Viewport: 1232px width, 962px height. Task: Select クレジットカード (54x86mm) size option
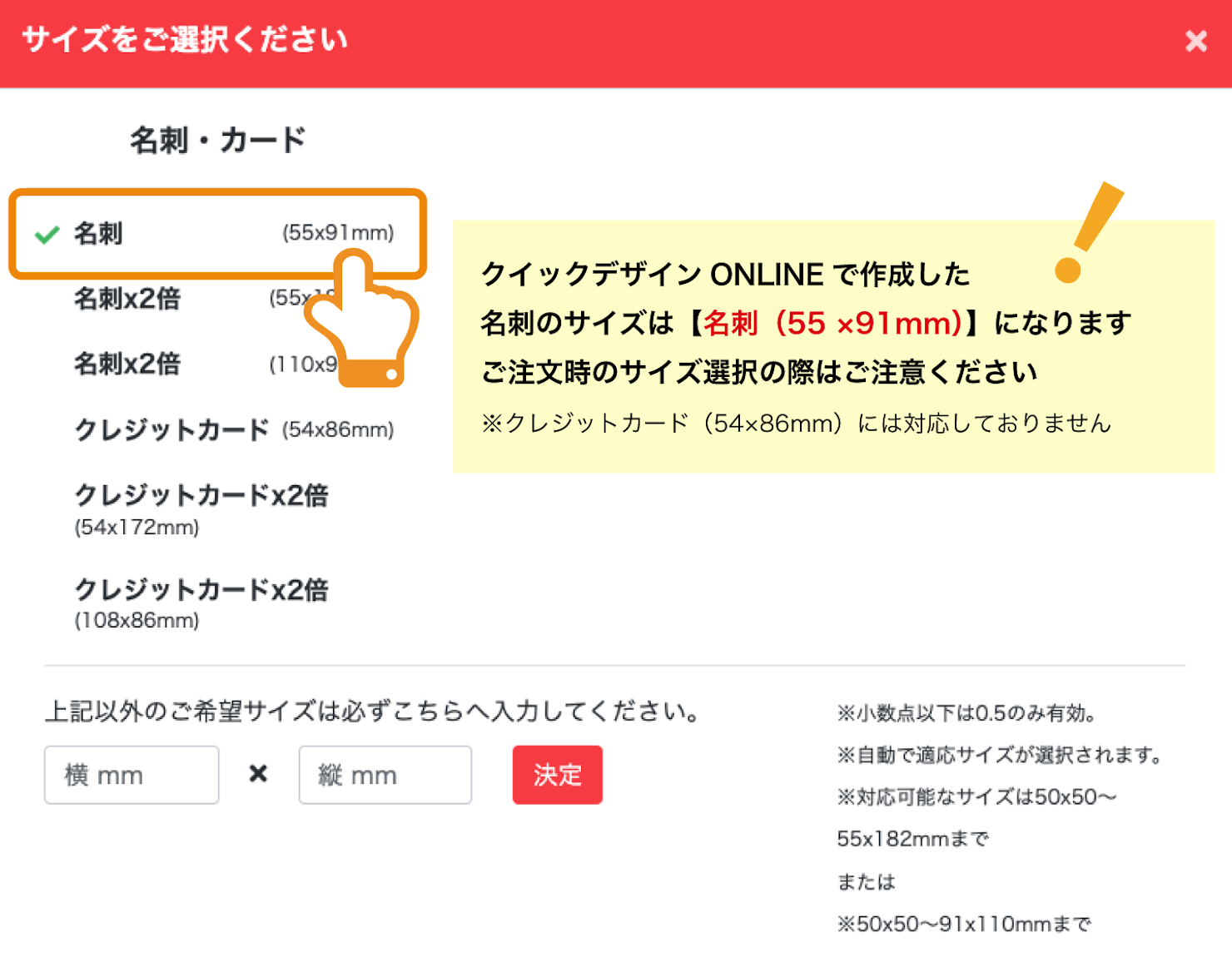coord(233,429)
